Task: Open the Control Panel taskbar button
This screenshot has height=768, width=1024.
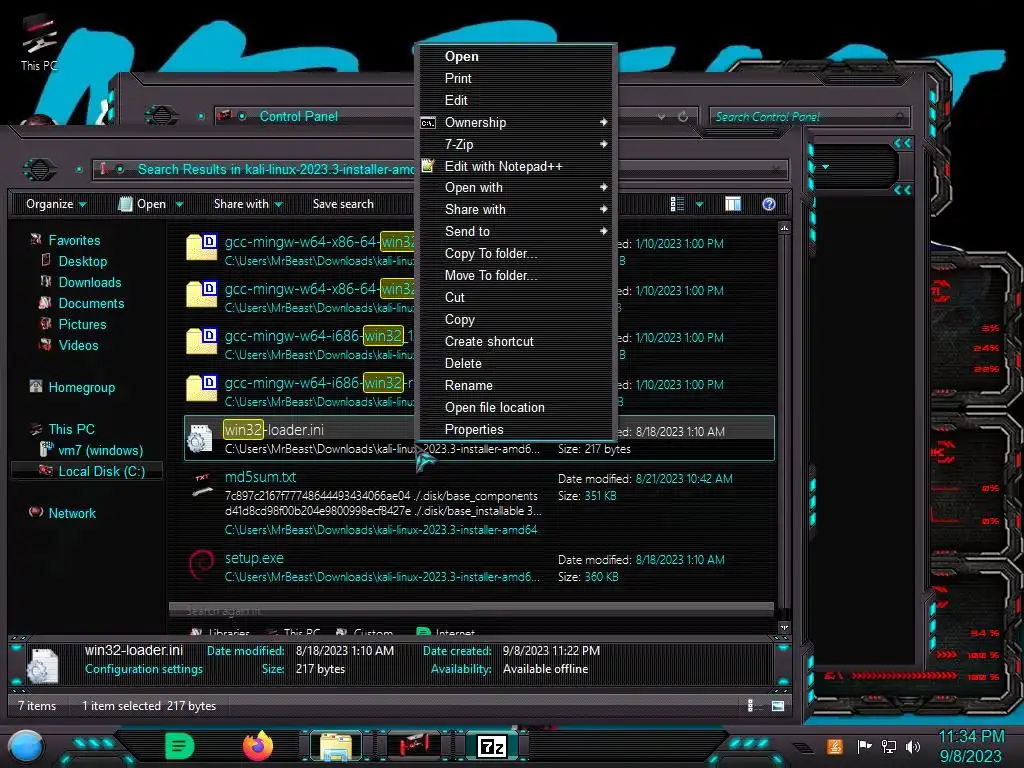Action: (x=414, y=746)
